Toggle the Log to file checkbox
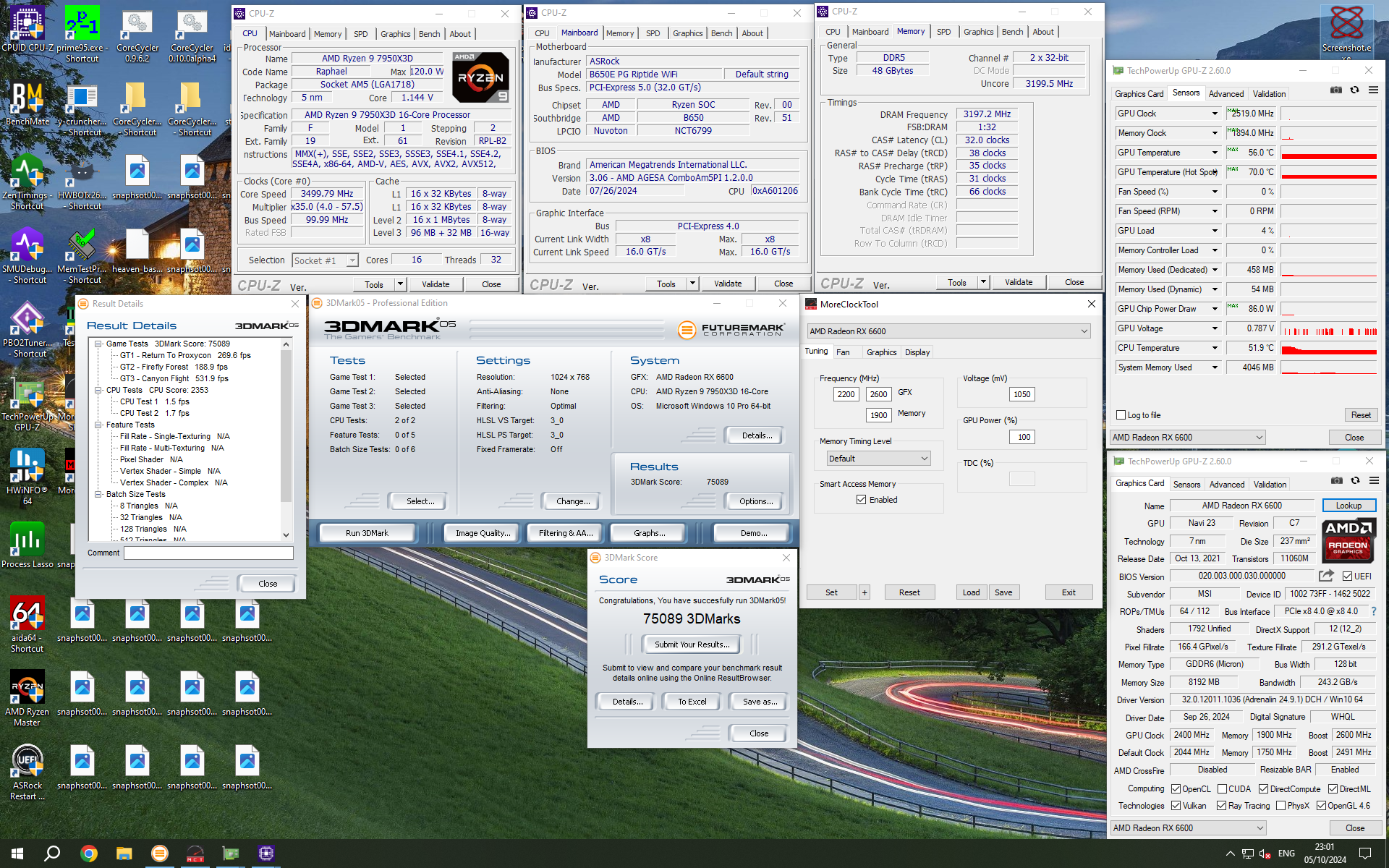This screenshot has height=868, width=1389. 1121,415
